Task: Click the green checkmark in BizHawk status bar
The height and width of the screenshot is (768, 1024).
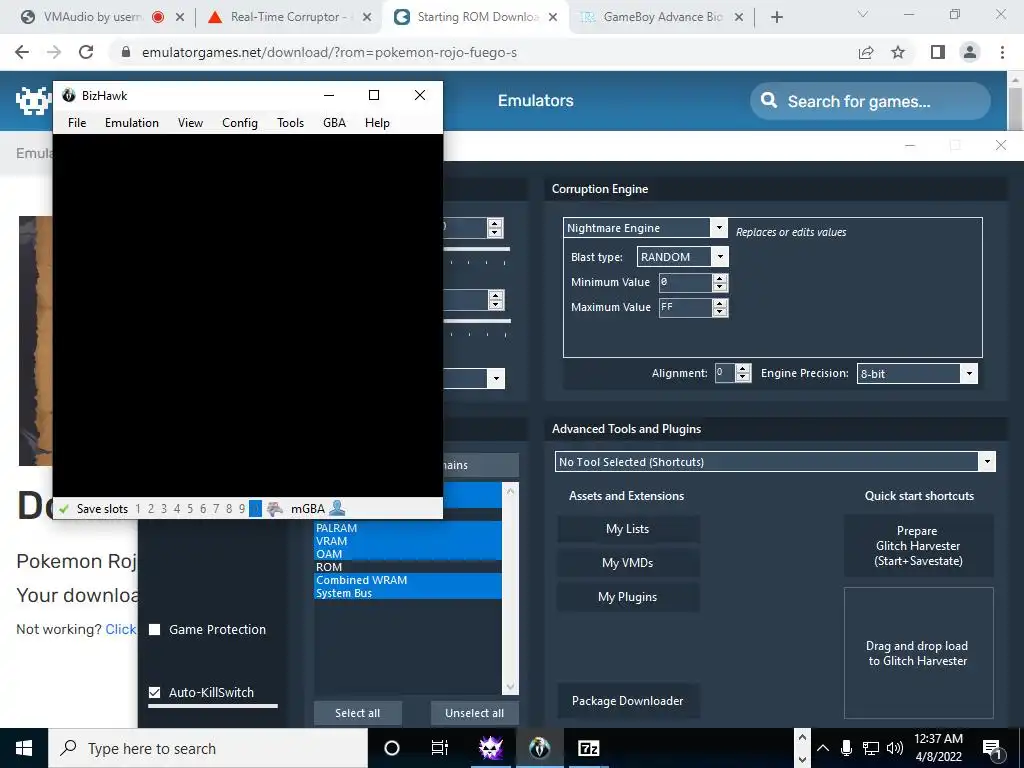Action: [x=63, y=509]
